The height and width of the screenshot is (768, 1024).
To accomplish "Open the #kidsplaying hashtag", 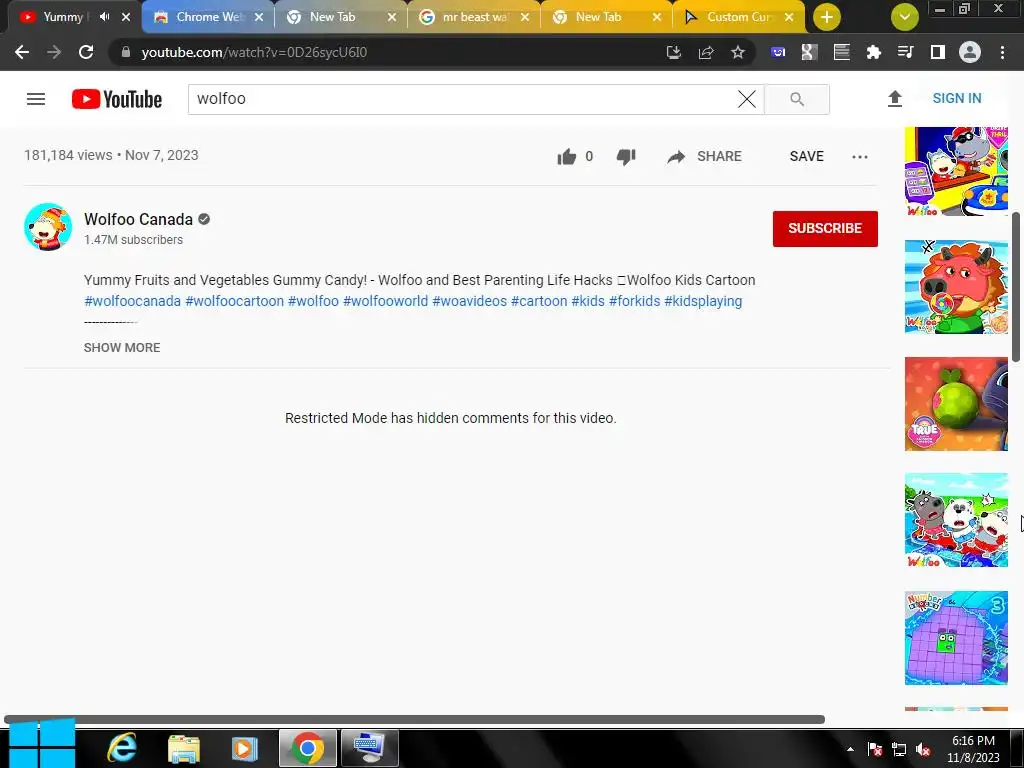I will (x=703, y=301).
